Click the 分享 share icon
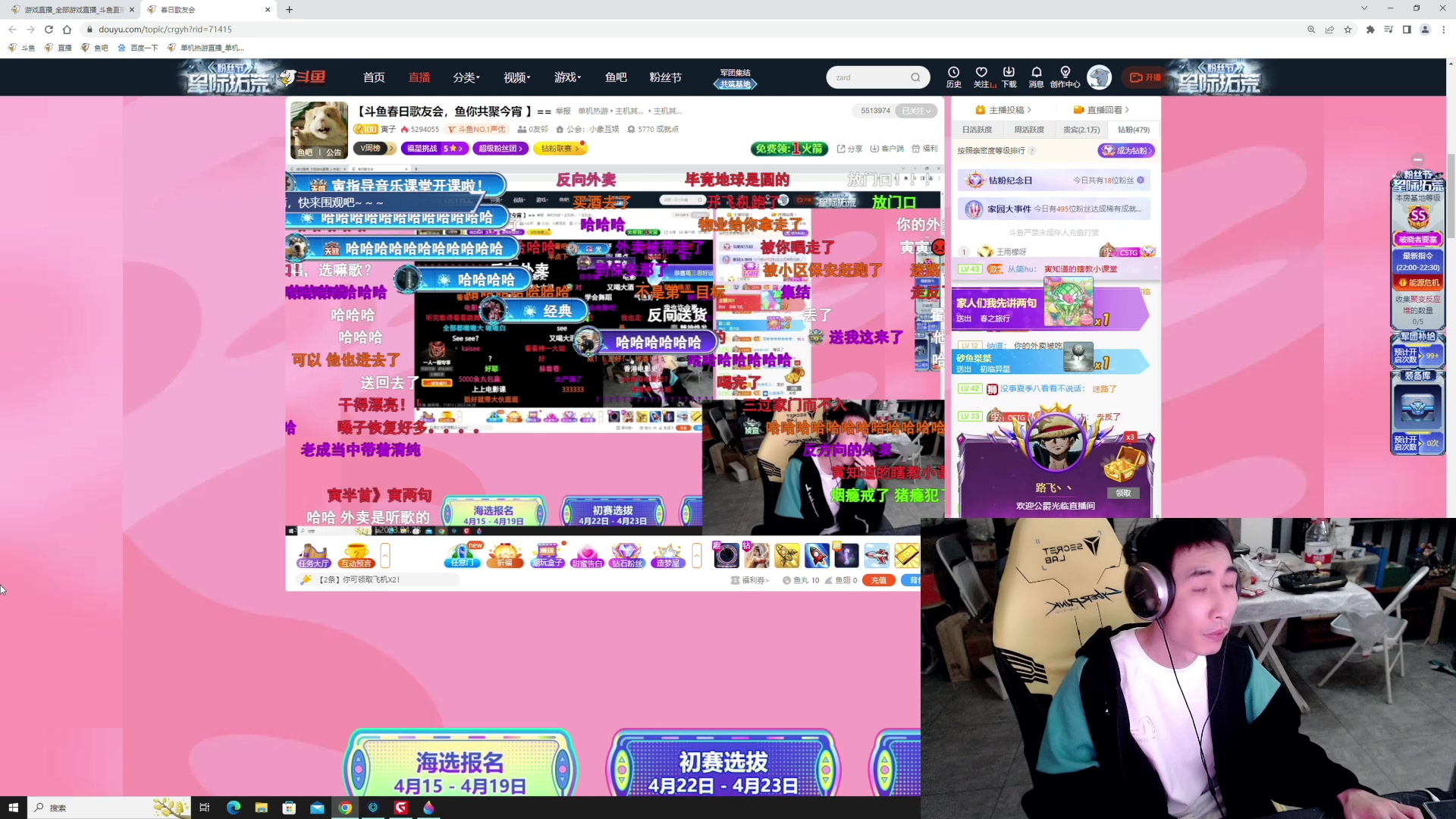This screenshot has height=819, width=1456. pyautogui.click(x=849, y=149)
